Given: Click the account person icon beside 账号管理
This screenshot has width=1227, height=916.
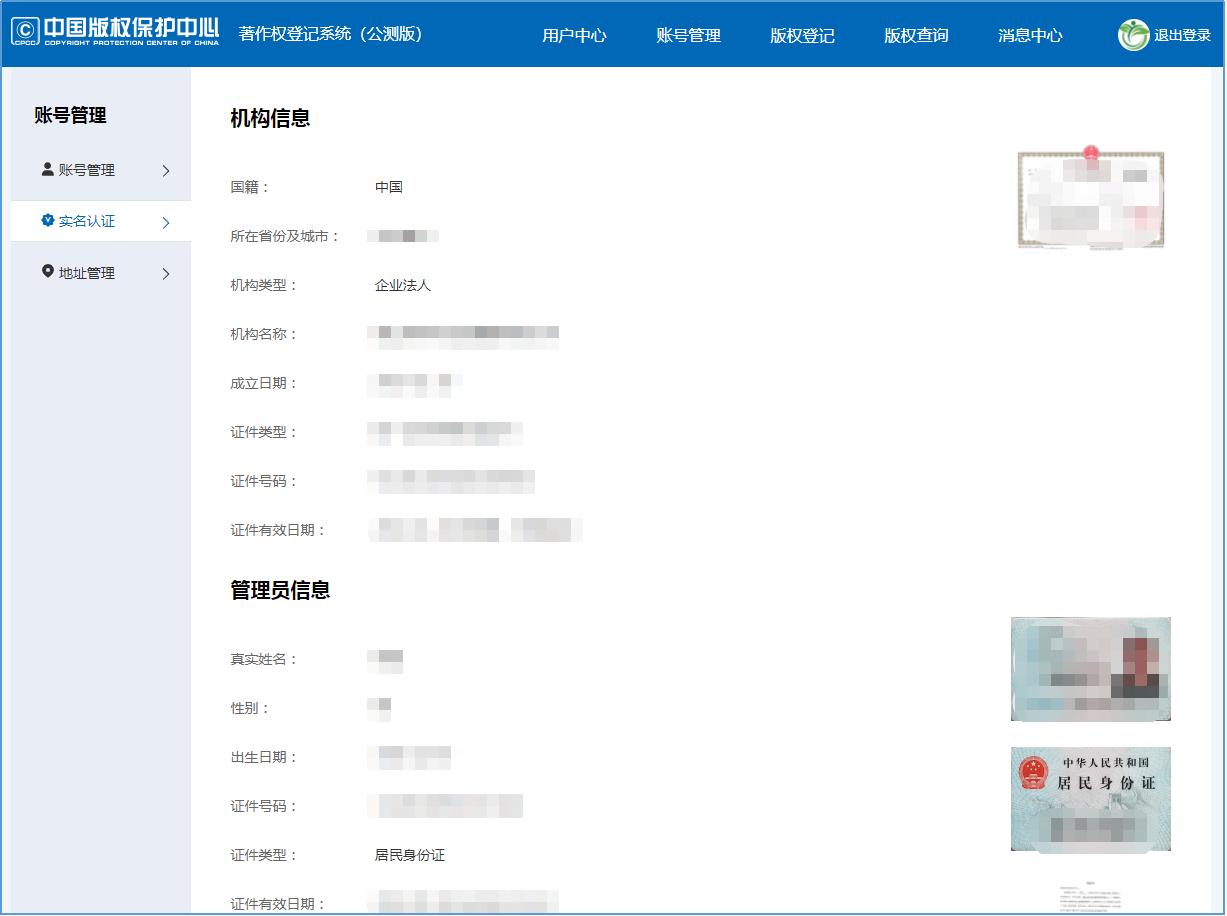Looking at the screenshot, I should click(x=46, y=170).
